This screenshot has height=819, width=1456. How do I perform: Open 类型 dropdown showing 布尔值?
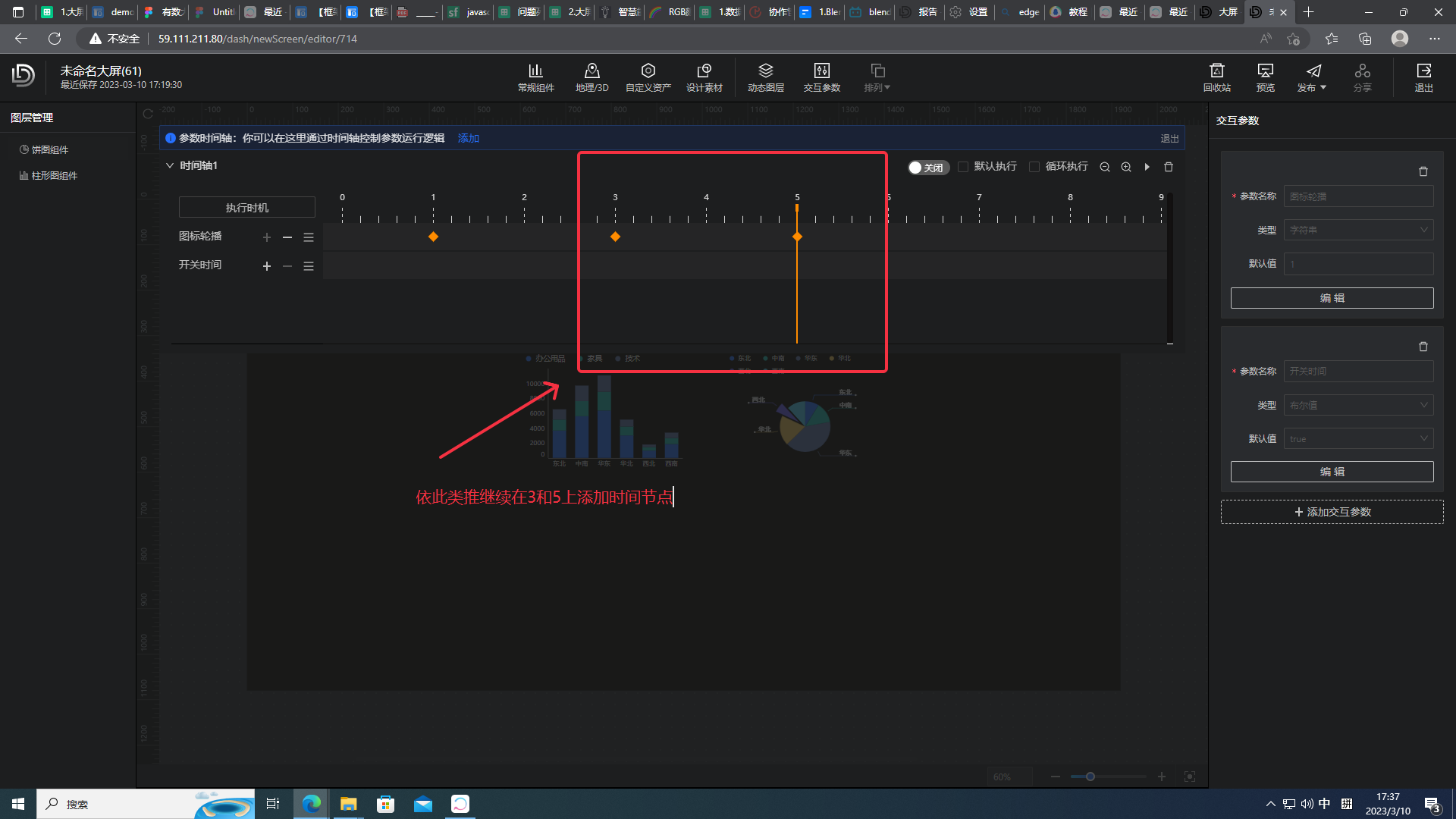coord(1358,405)
